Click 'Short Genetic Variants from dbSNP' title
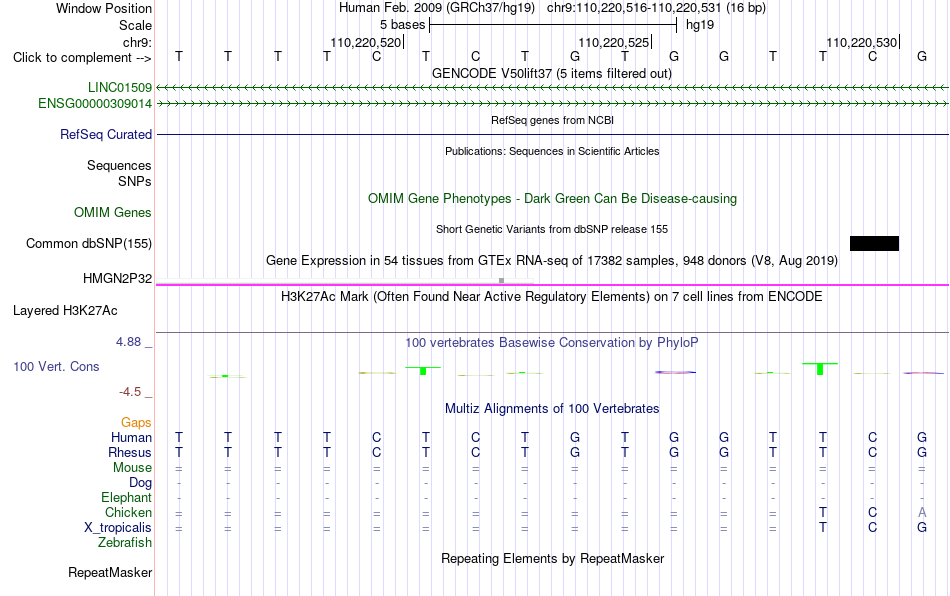The height and width of the screenshot is (596, 950). point(552,229)
